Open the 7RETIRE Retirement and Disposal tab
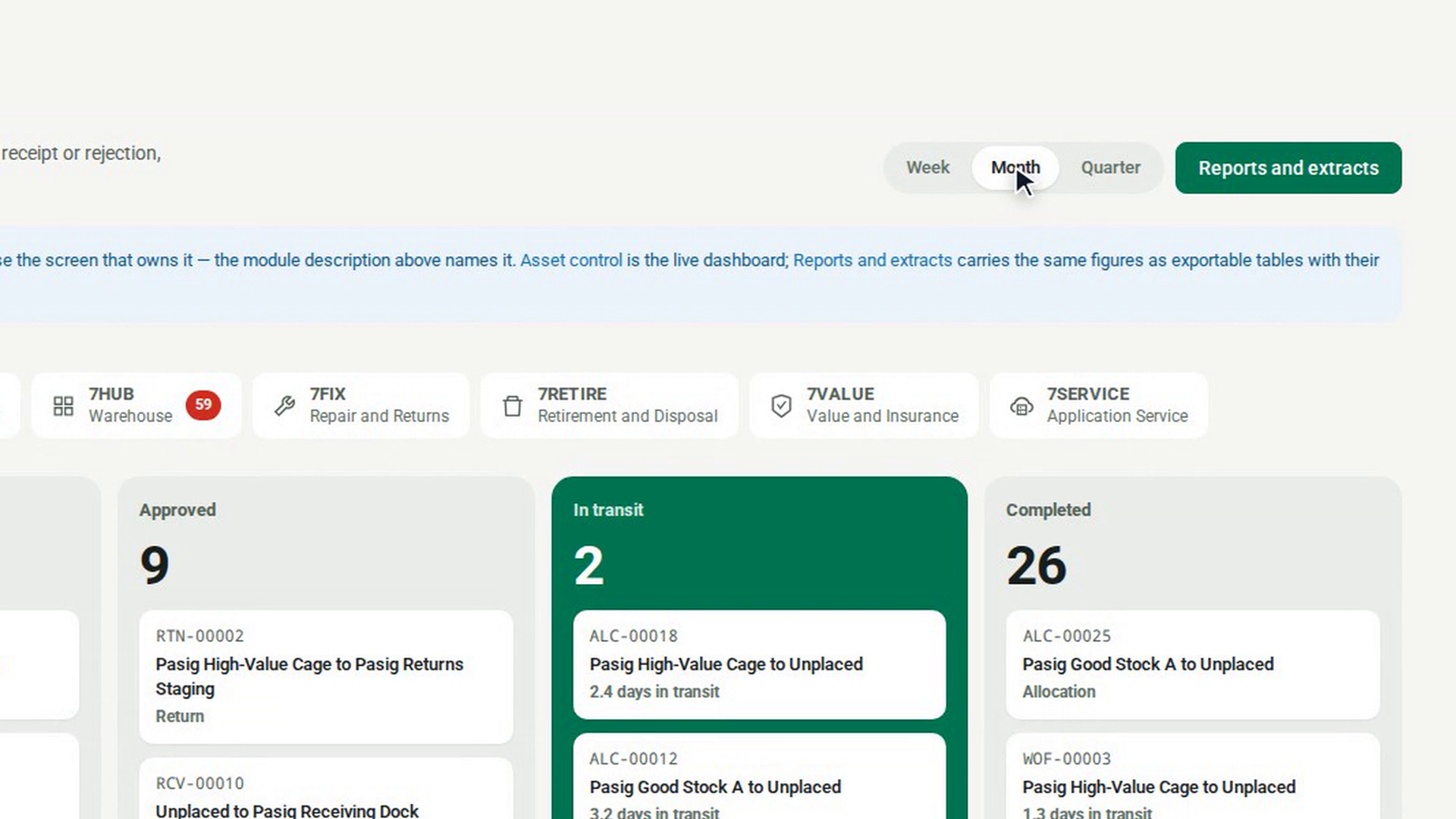This screenshot has height=819, width=1456. tap(610, 405)
